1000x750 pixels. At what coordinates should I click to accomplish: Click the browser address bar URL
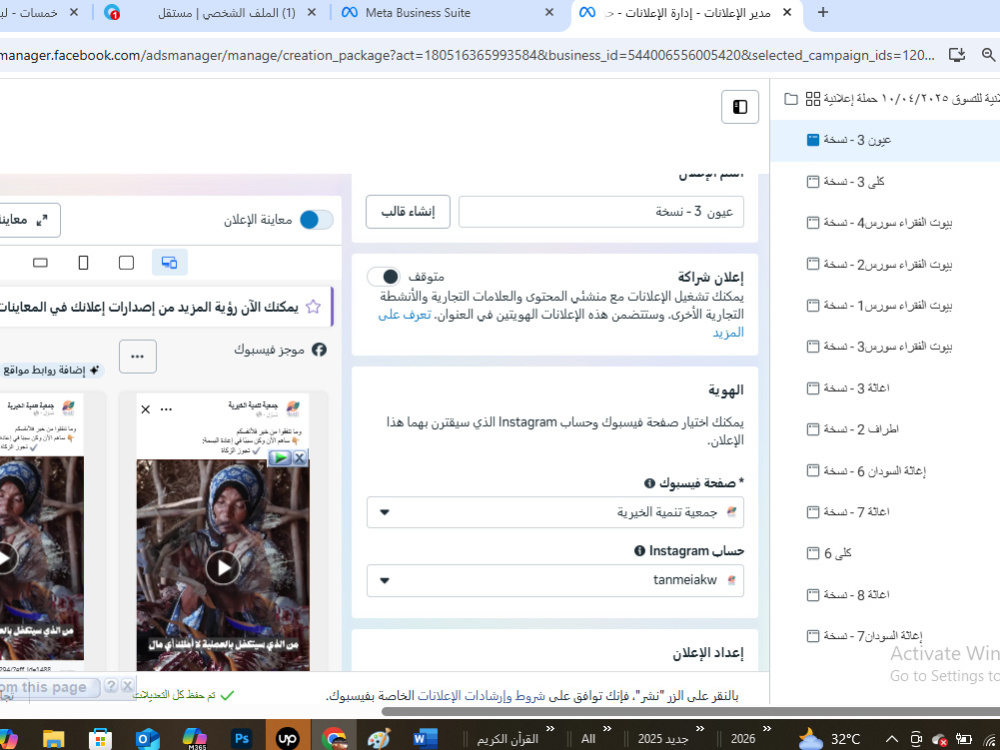pos(467,55)
